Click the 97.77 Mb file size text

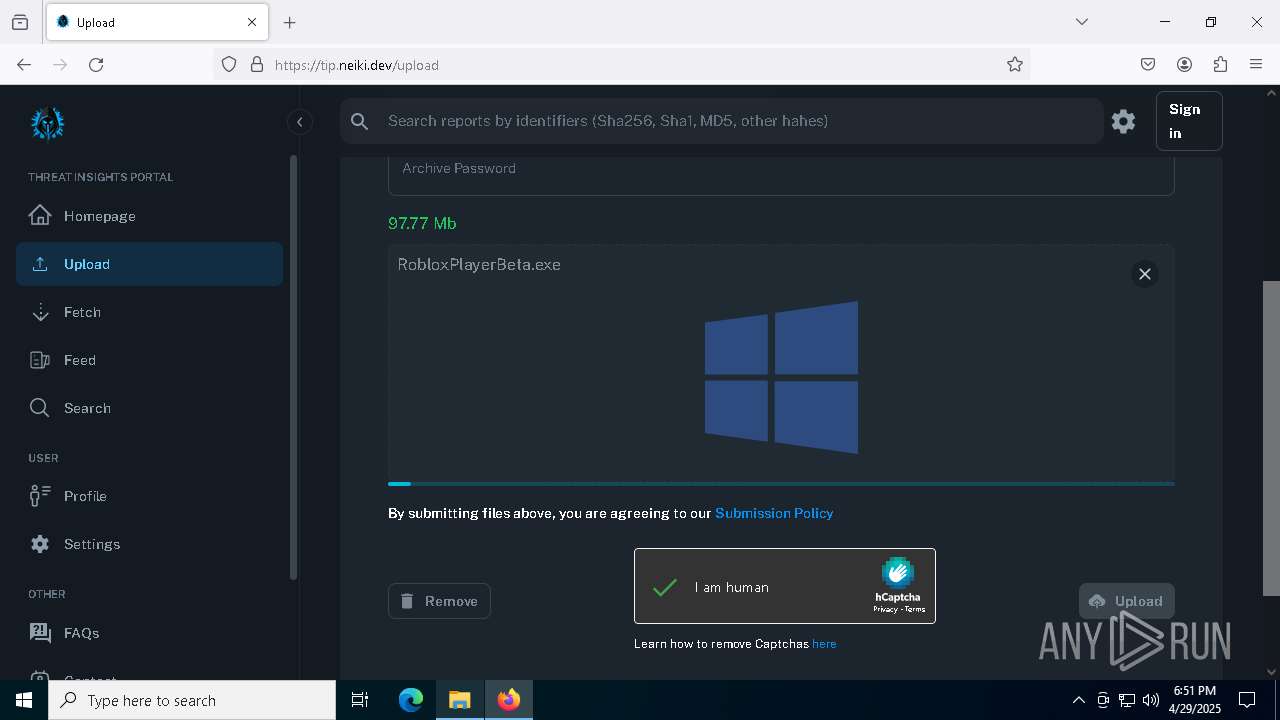pyautogui.click(x=422, y=223)
